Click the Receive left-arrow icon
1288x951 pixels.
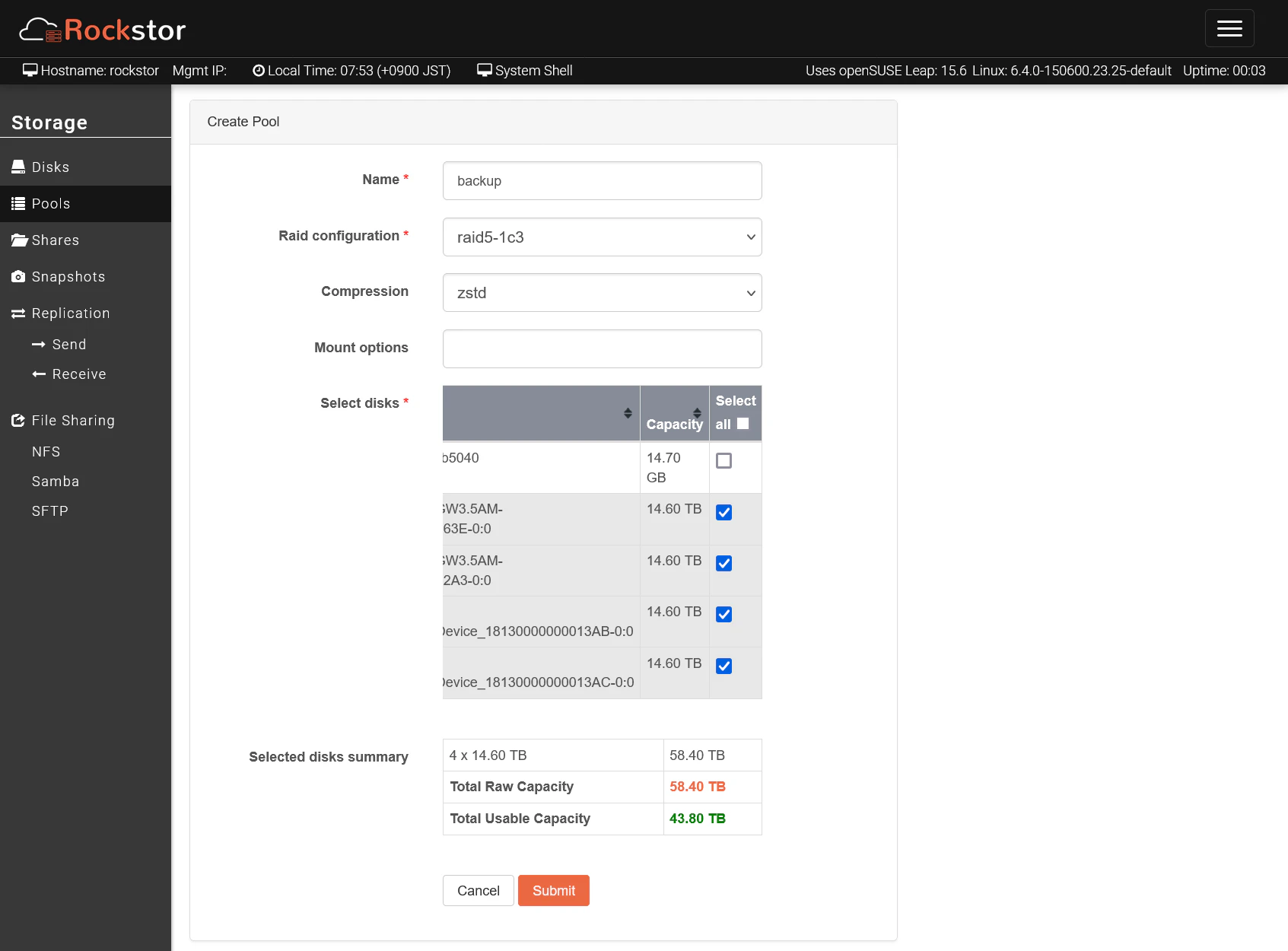click(x=39, y=374)
